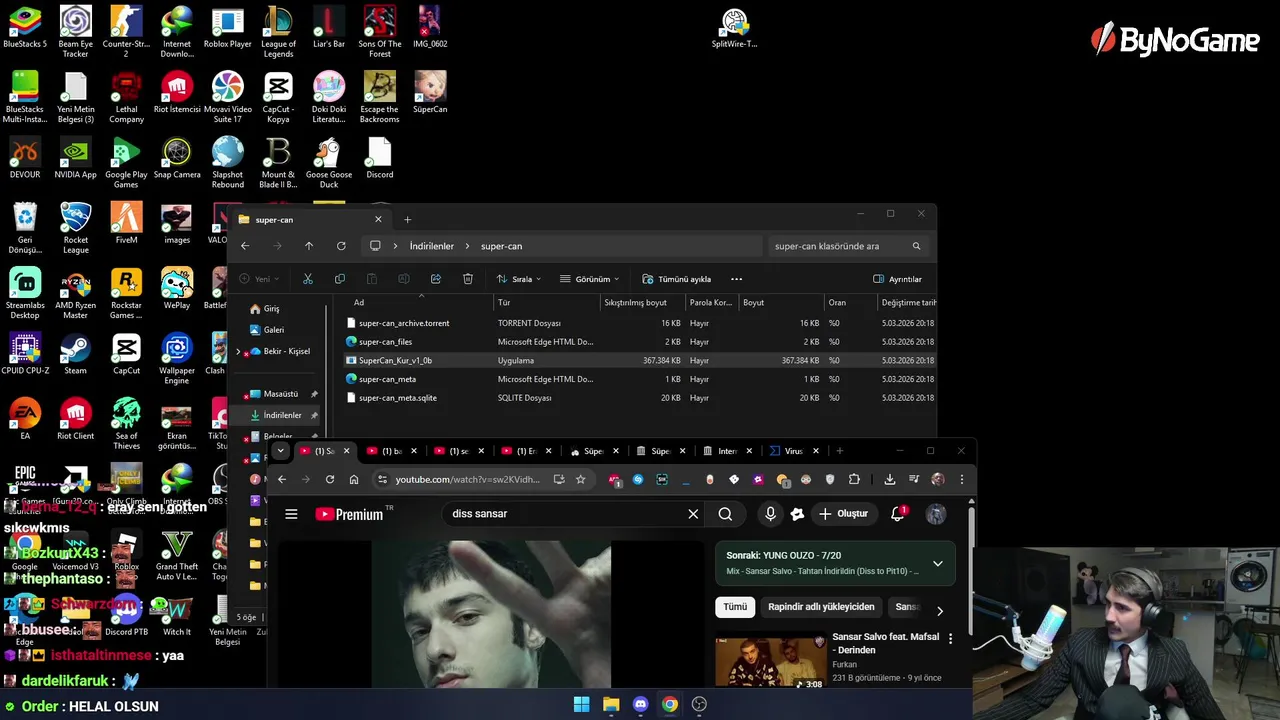Open Chrome from the taskbar
Viewport: 1280px width, 720px height.
click(x=670, y=704)
